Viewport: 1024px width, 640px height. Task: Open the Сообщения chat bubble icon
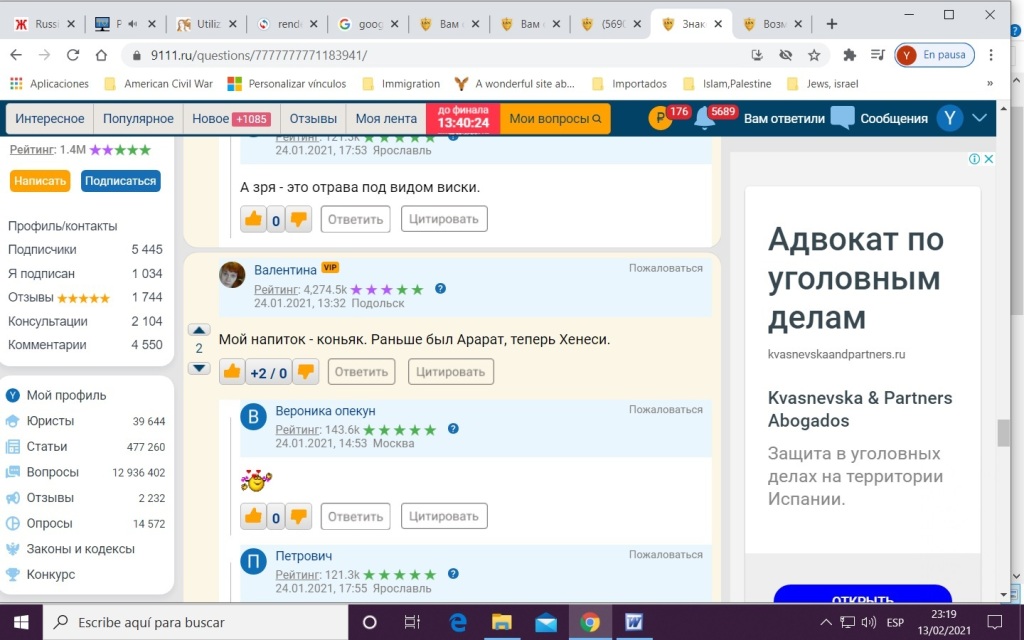click(843, 118)
